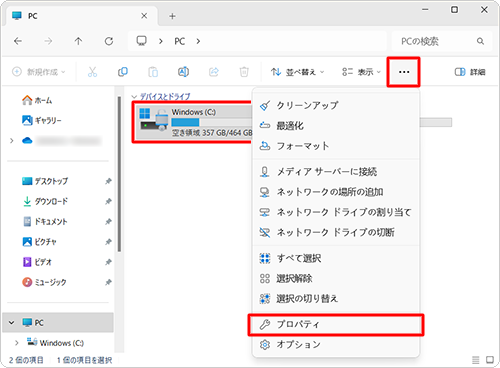Click the pin icon beside ミュージック
Screen dimensions: 500x368
click(x=108, y=282)
